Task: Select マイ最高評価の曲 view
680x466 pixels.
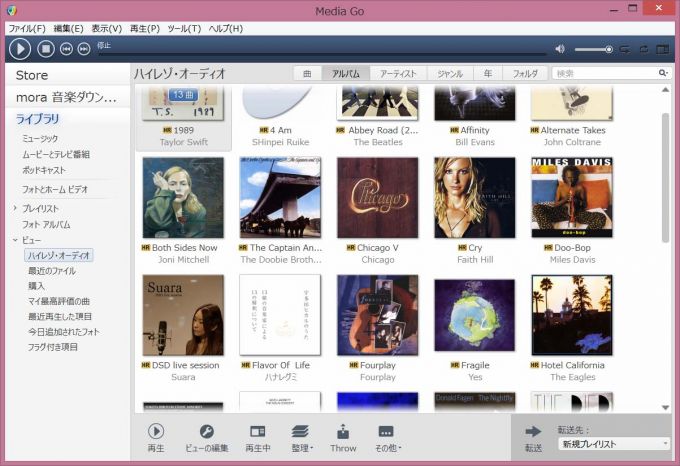Action: [x=59, y=301]
